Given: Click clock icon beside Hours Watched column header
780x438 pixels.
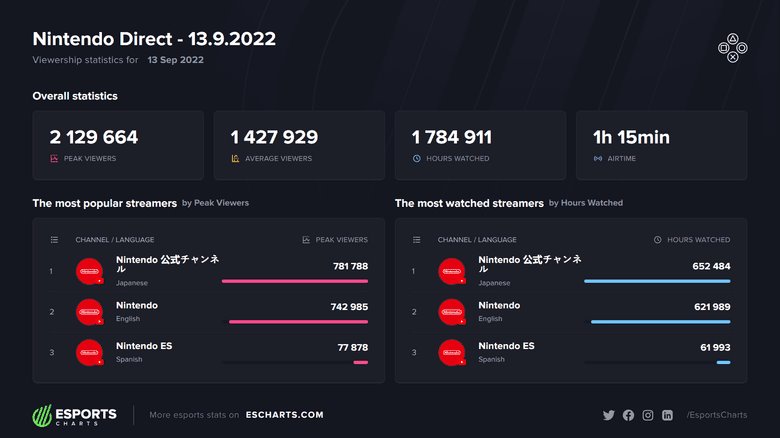Looking at the screenshot, I should [x=658, y=240].
